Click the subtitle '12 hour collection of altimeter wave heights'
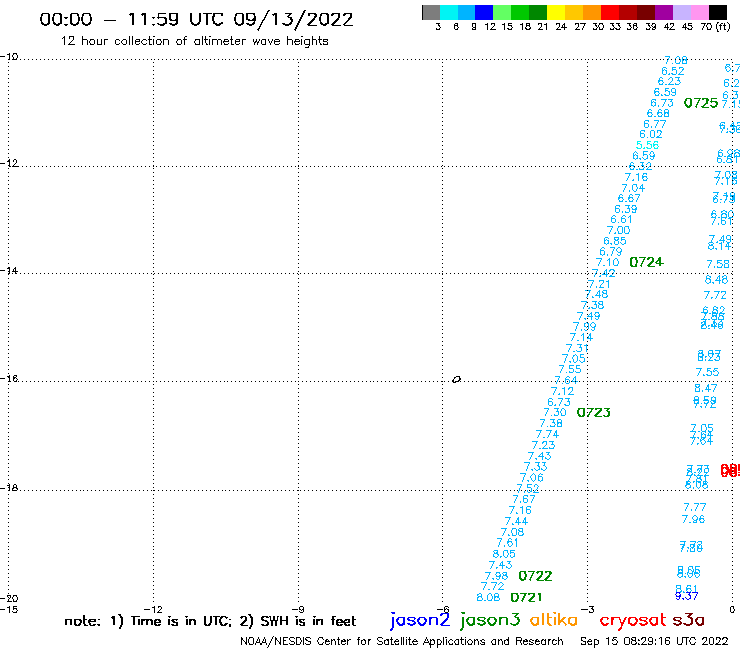The width and height of the screenshot is (740, 650). [194, 41]
